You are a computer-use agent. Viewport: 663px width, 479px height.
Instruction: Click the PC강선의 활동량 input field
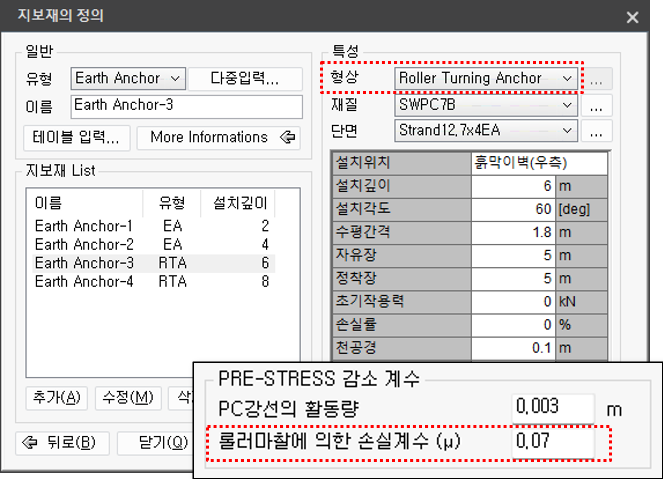[554, 408]
